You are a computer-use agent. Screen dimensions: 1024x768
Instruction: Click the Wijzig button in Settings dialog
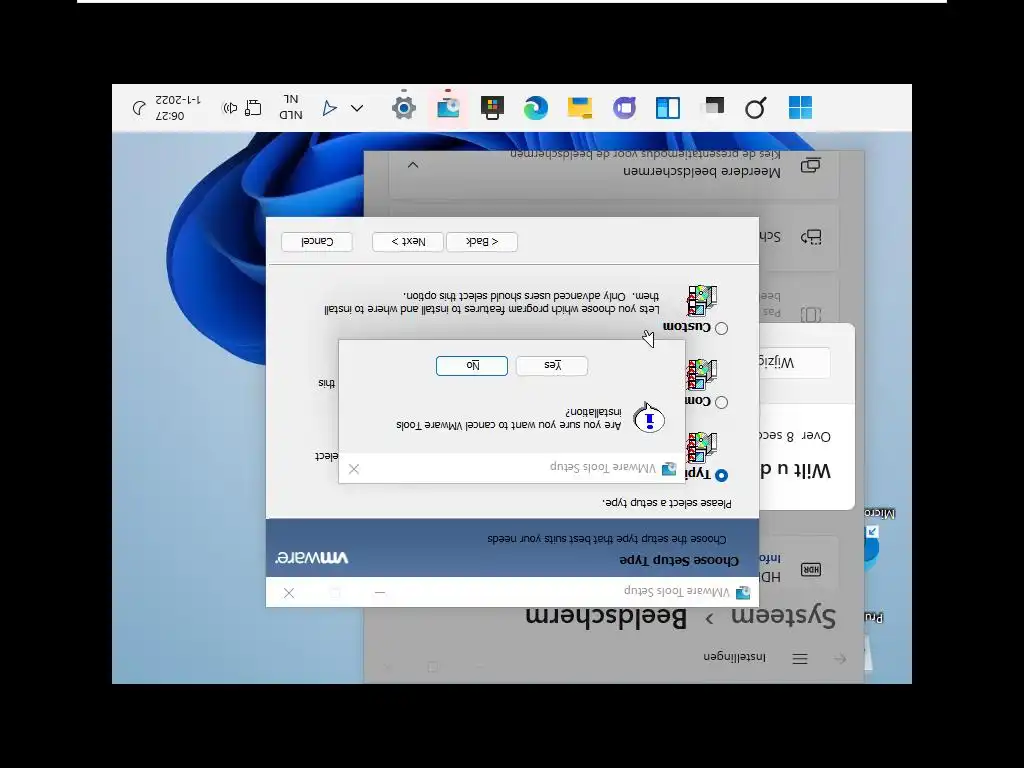coord(794,362)
